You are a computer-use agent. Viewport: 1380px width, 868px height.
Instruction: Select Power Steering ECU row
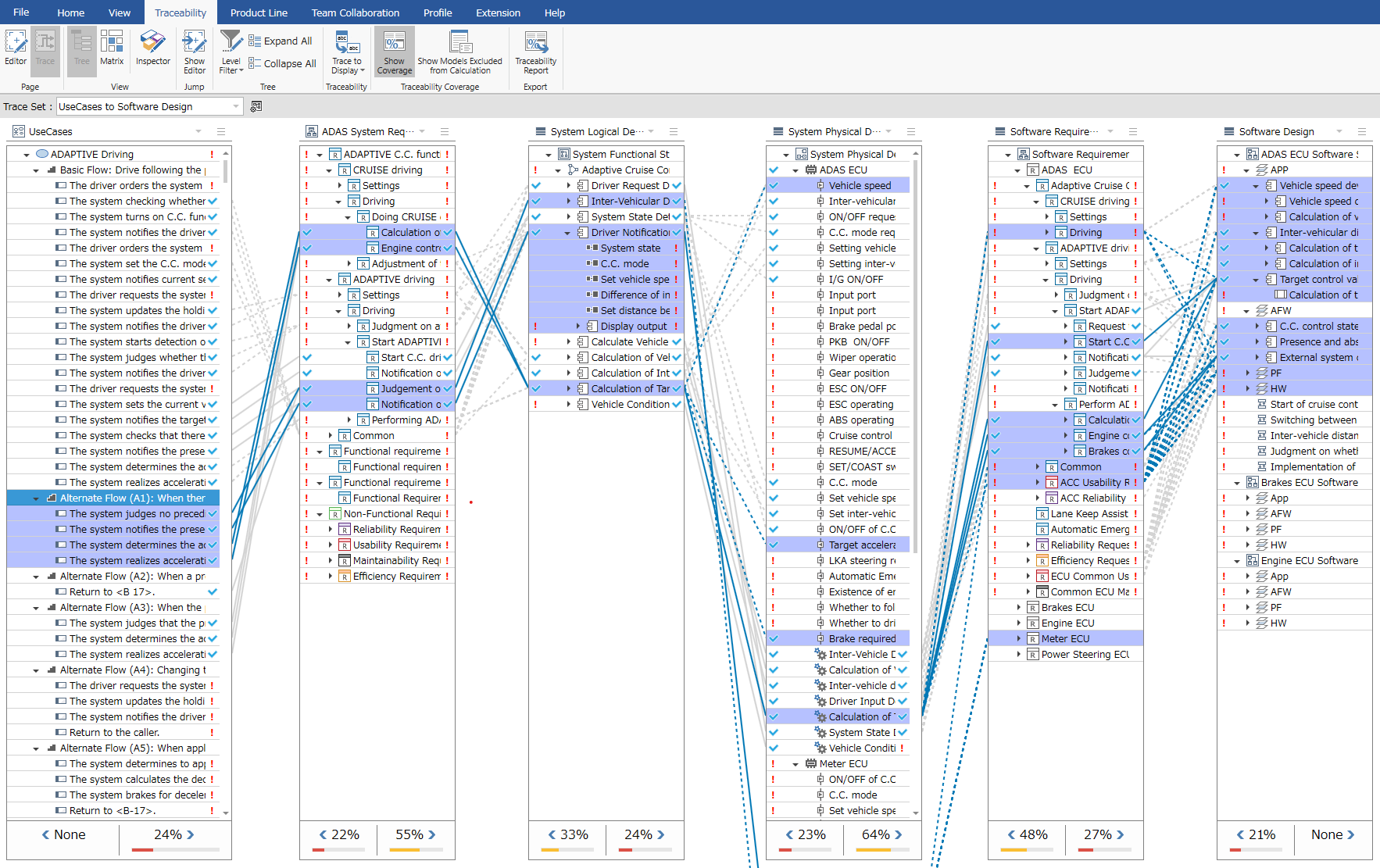pyautogui.click(x=1066, y=654)
